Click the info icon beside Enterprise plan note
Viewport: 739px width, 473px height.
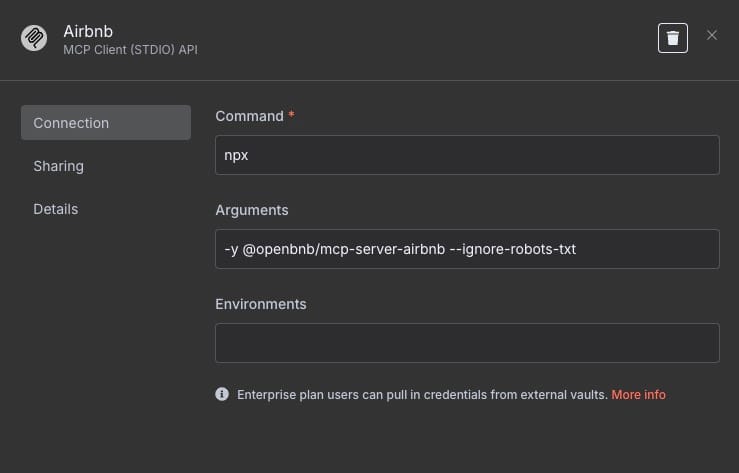[x=222, y=394]
